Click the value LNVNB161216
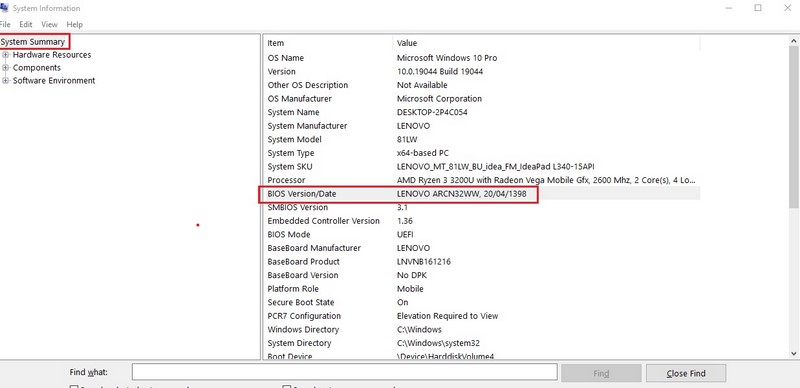This screenshot has height=388, width=800. tap(424, 261)
